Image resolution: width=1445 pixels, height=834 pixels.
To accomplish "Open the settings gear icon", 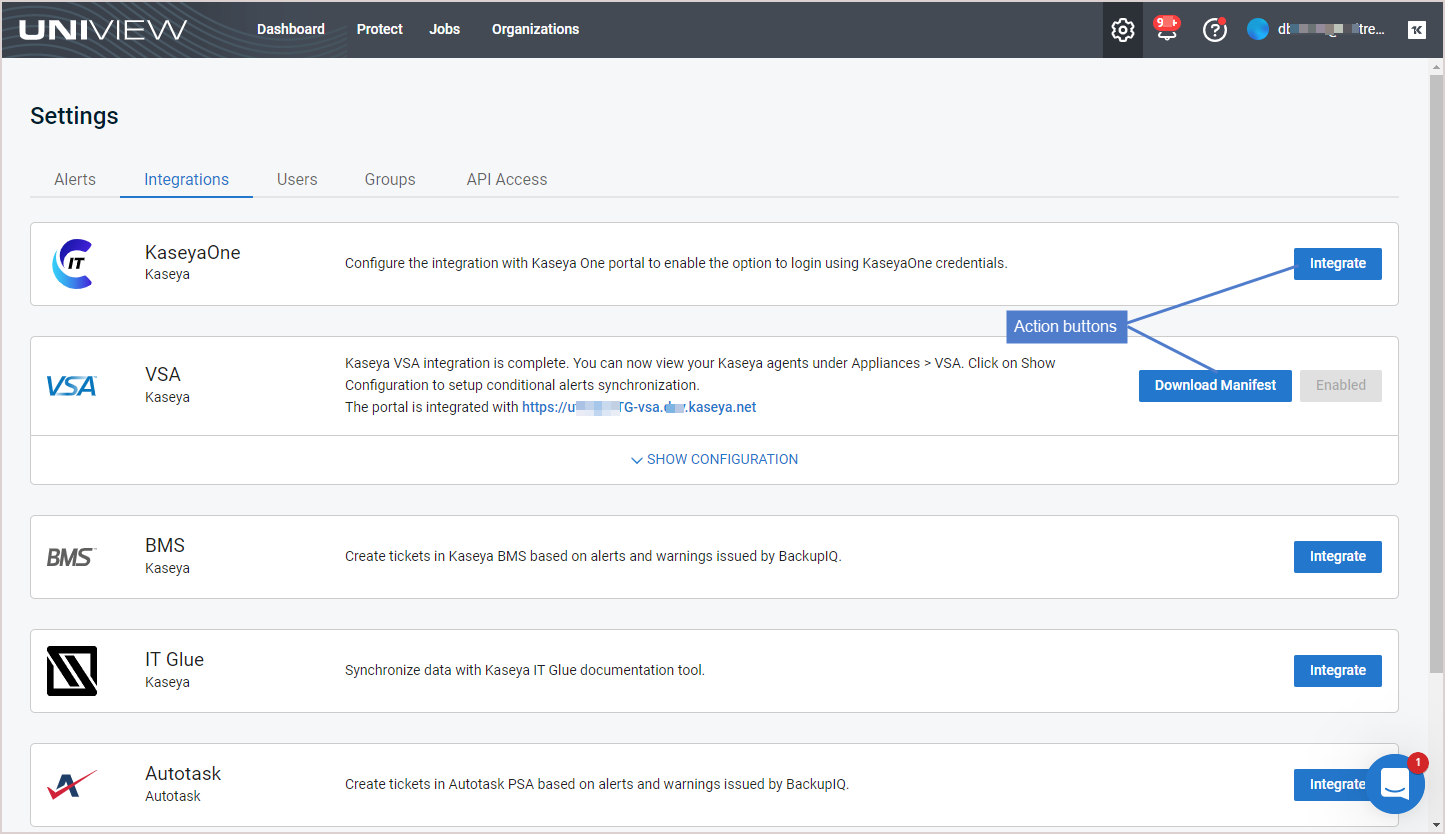I will coord(1122,30).
